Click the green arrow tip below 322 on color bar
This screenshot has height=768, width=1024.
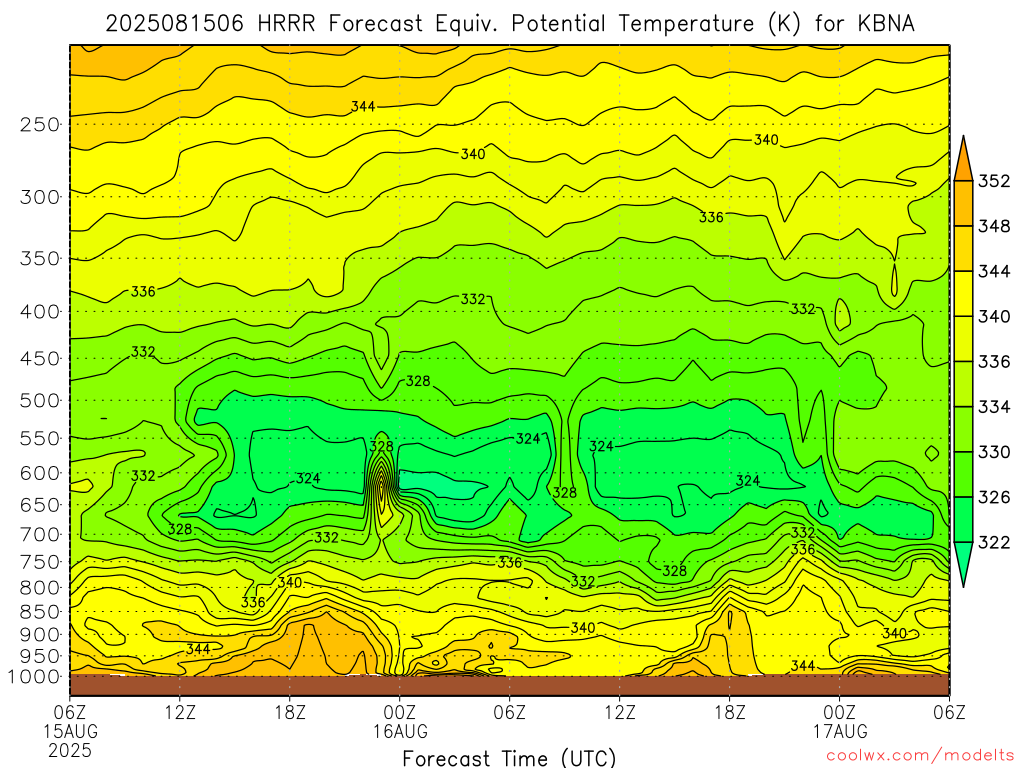point(963,562)
